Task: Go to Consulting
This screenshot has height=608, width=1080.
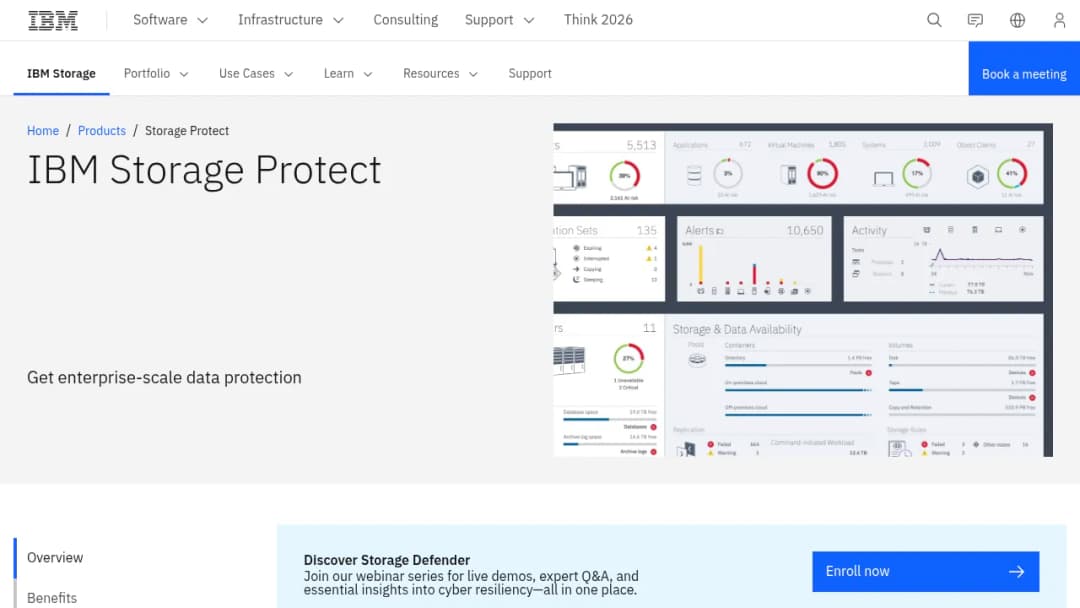Action: [x=406, y=20]
